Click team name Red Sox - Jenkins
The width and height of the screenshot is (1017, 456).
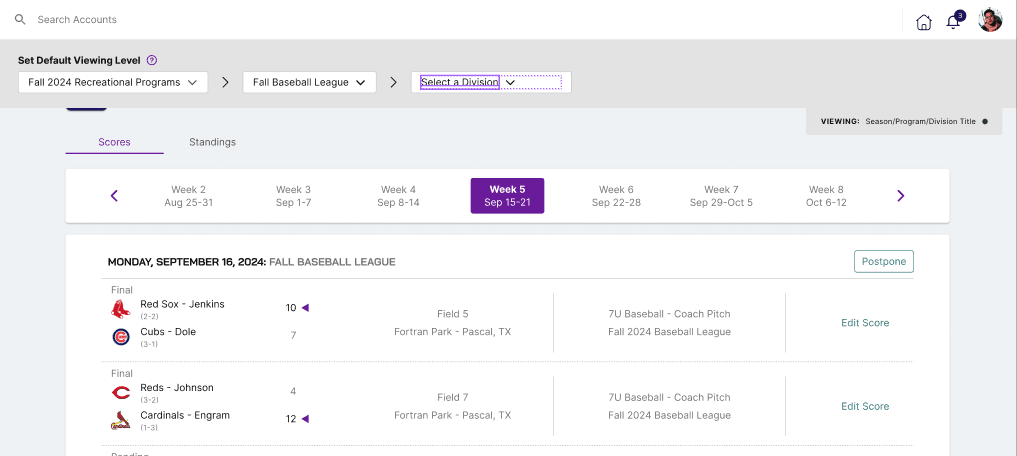pyautogui.click(x=182, y=304)
